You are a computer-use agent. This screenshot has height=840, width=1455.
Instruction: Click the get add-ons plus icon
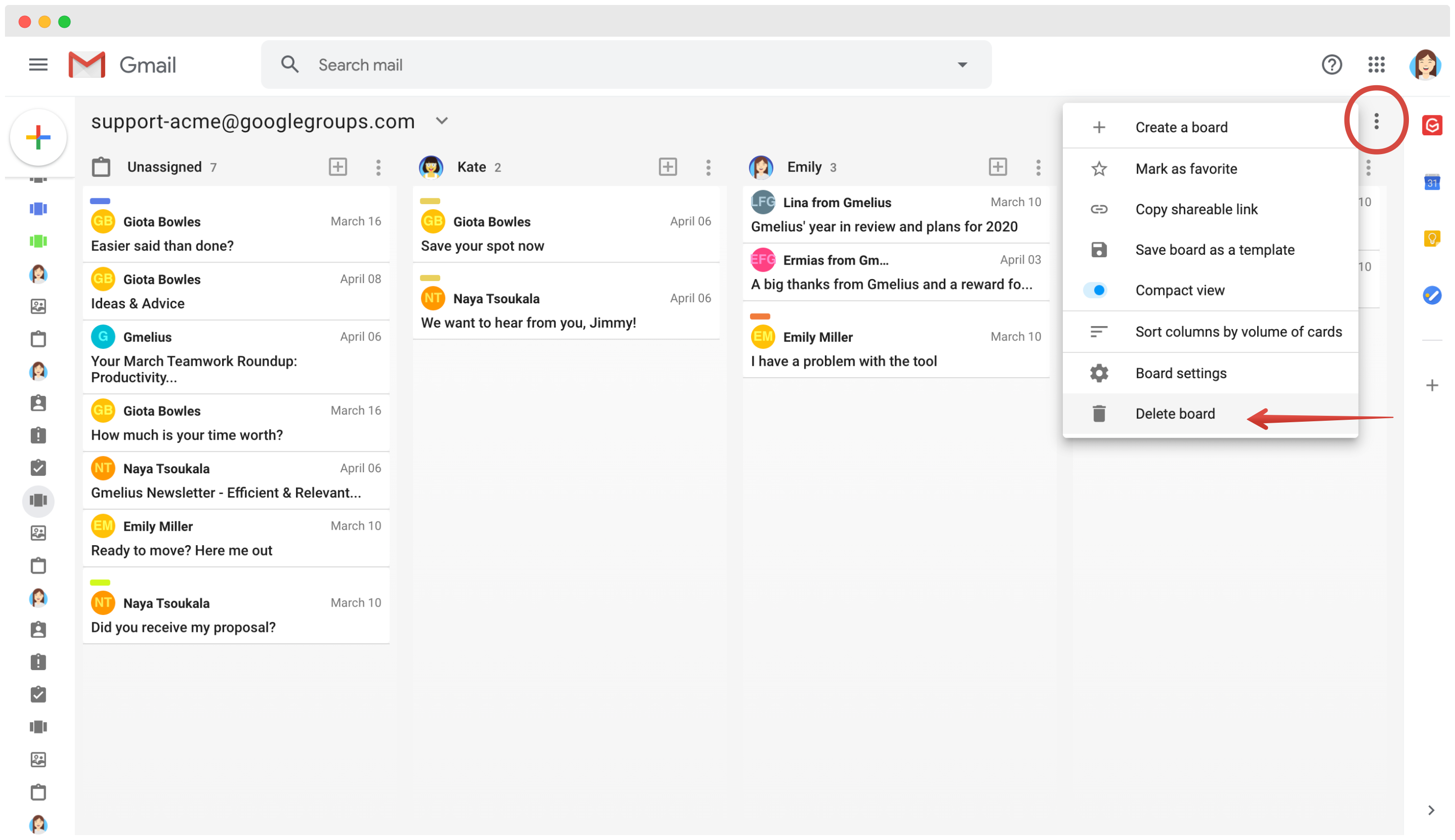click(1431, 386)
